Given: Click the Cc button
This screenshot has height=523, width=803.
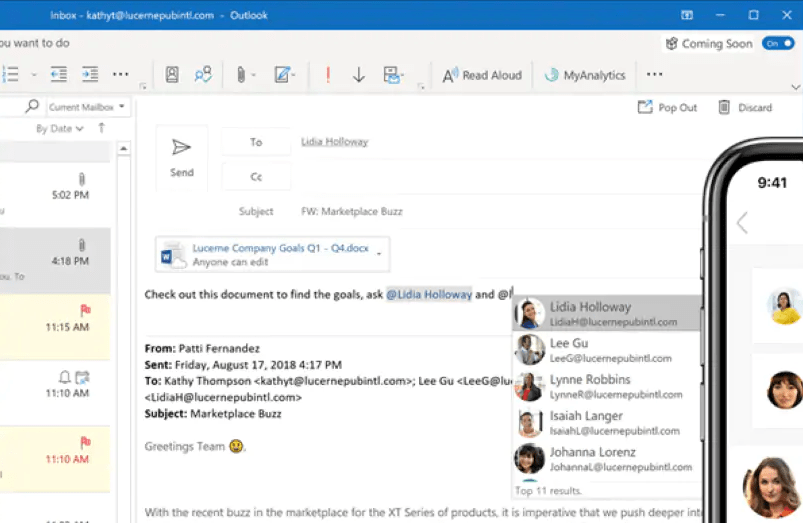Looking at the screenshot, I should pyautogui.click(x=256, y=177).
